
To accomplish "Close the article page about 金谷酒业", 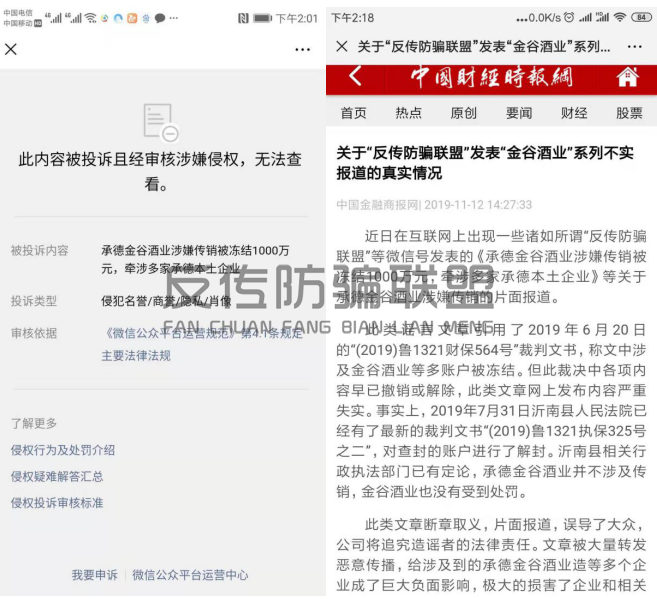I will click(x=341, y=47).
